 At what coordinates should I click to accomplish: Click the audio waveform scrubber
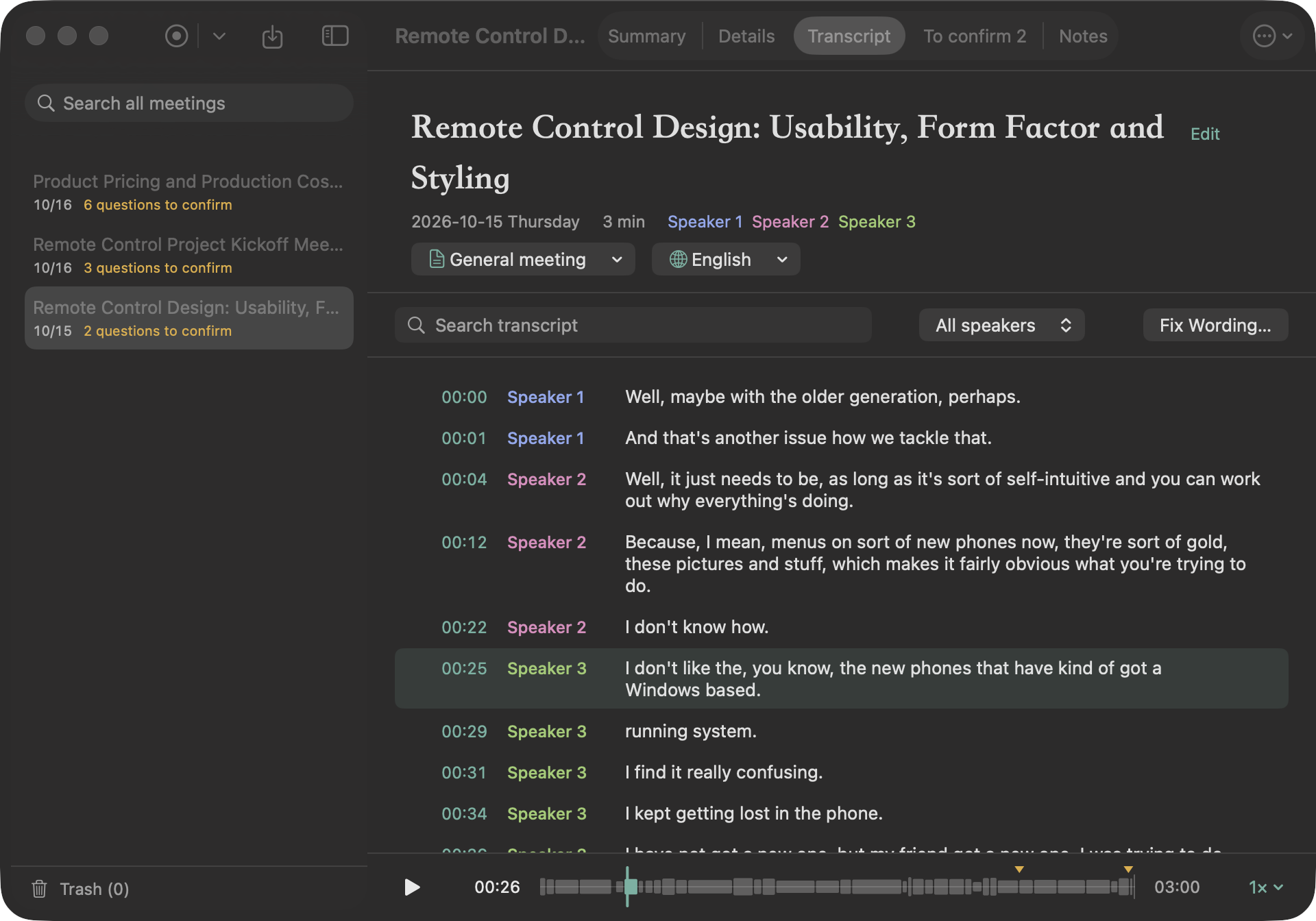(x=837, y=887)
